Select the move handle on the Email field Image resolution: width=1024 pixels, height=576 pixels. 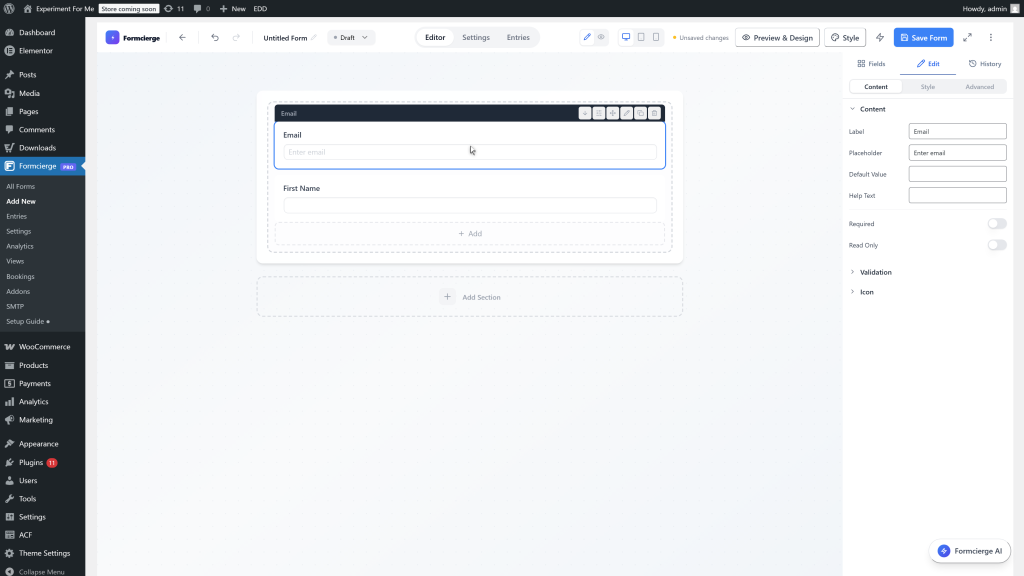pyautogui.click(x=613, y=113)
